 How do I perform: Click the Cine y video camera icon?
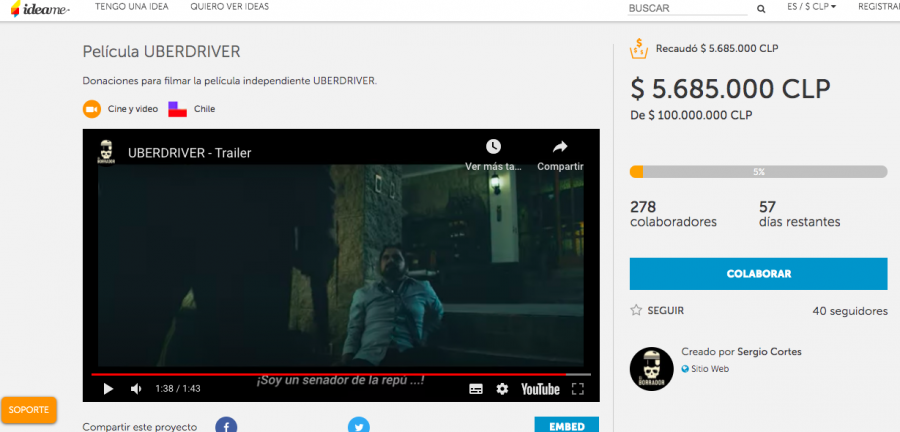point(92,109)
